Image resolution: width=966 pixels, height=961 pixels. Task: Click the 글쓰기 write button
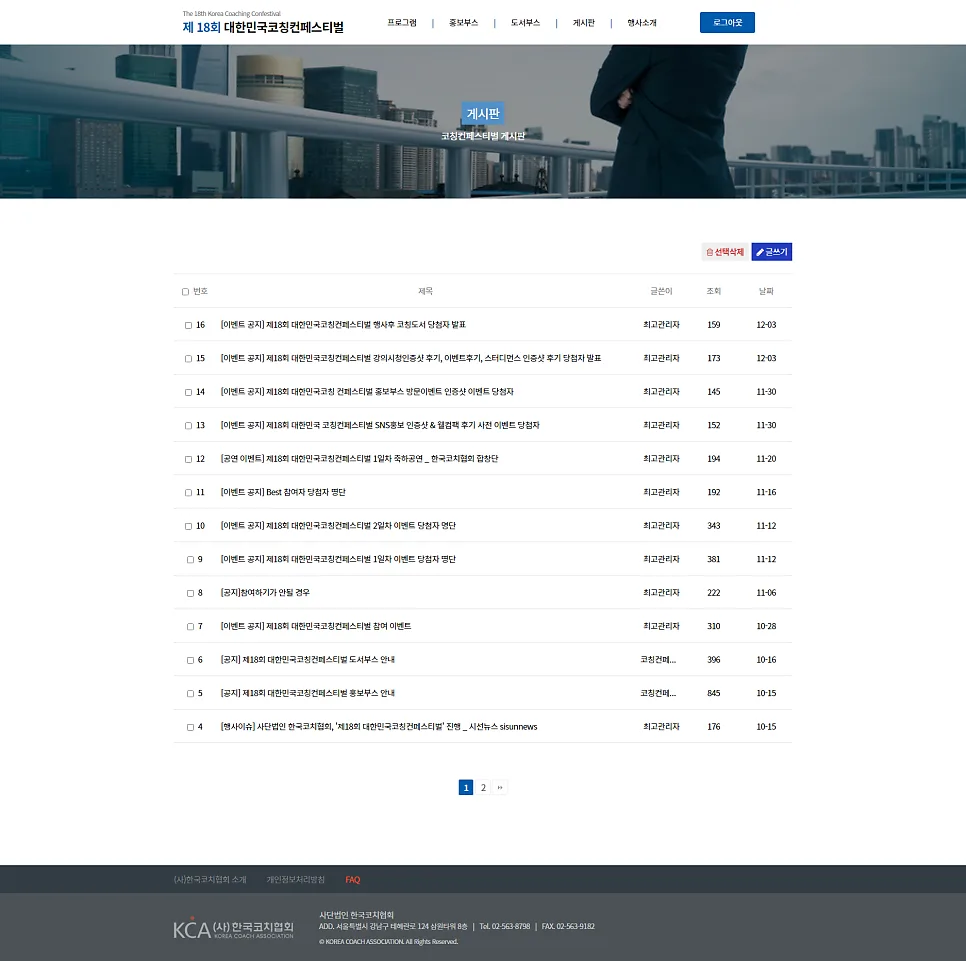click(771, 252)
